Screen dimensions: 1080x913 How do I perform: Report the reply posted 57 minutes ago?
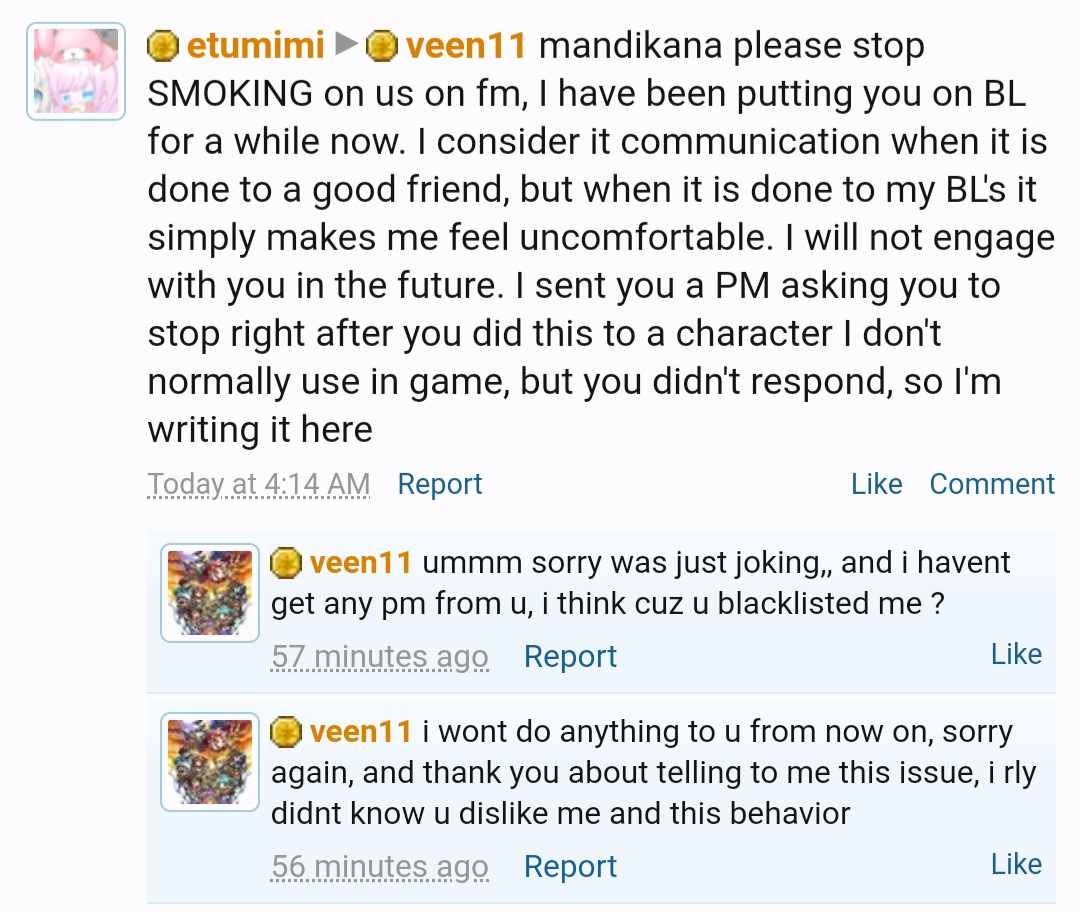[x=570, y=657]
